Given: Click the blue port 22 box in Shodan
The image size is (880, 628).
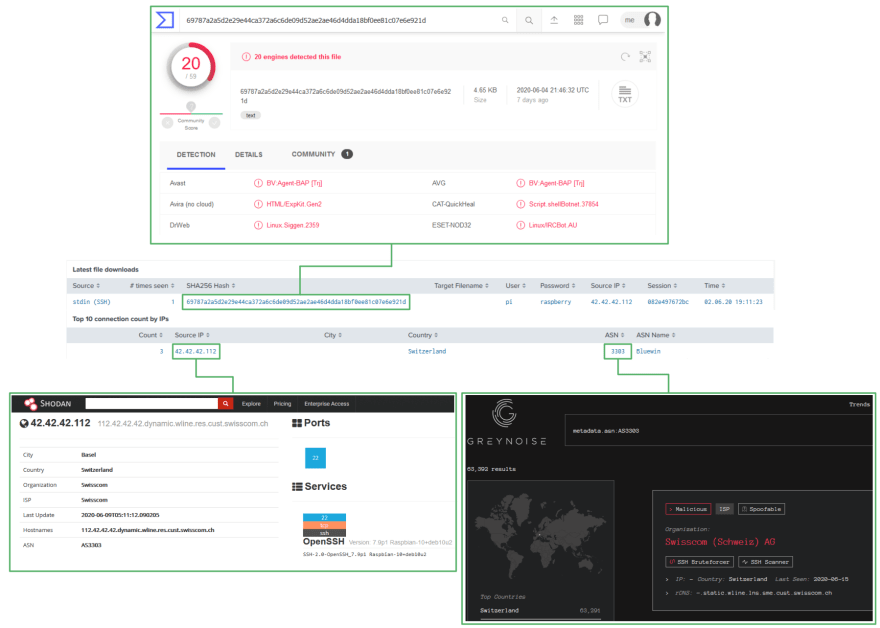Looking at the screenshot, I should (315, 458).
